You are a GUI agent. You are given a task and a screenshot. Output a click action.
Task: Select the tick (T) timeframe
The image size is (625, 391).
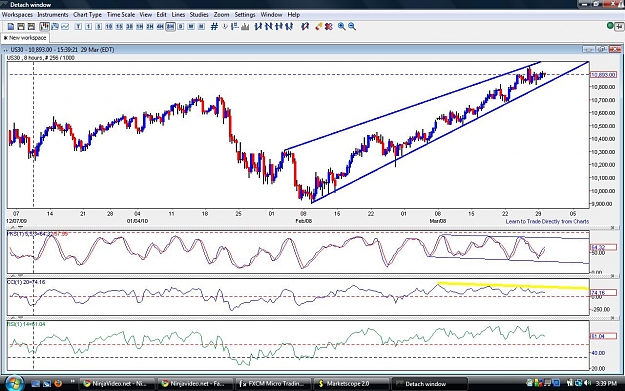point(78,27)
